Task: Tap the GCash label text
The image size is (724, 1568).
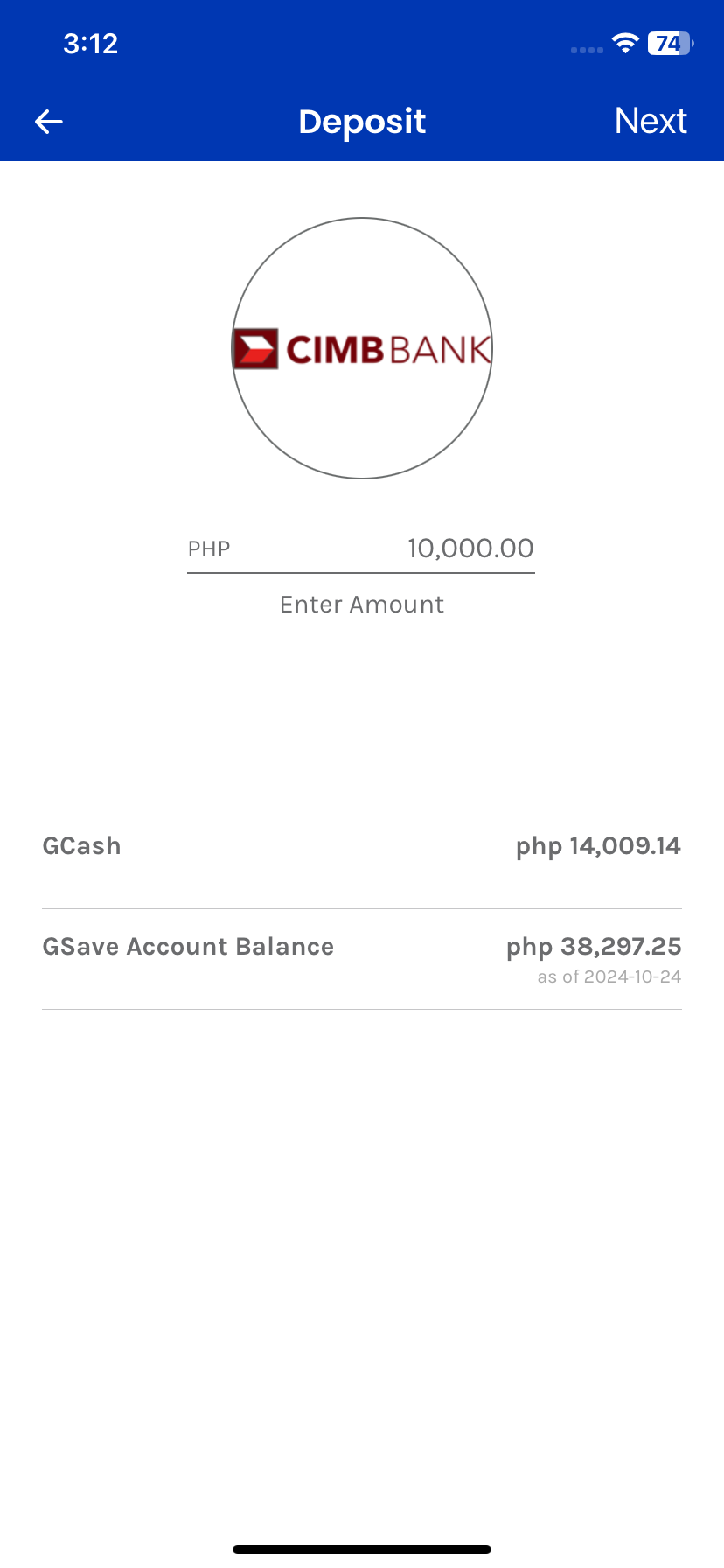Action: (x=81, y=846)
